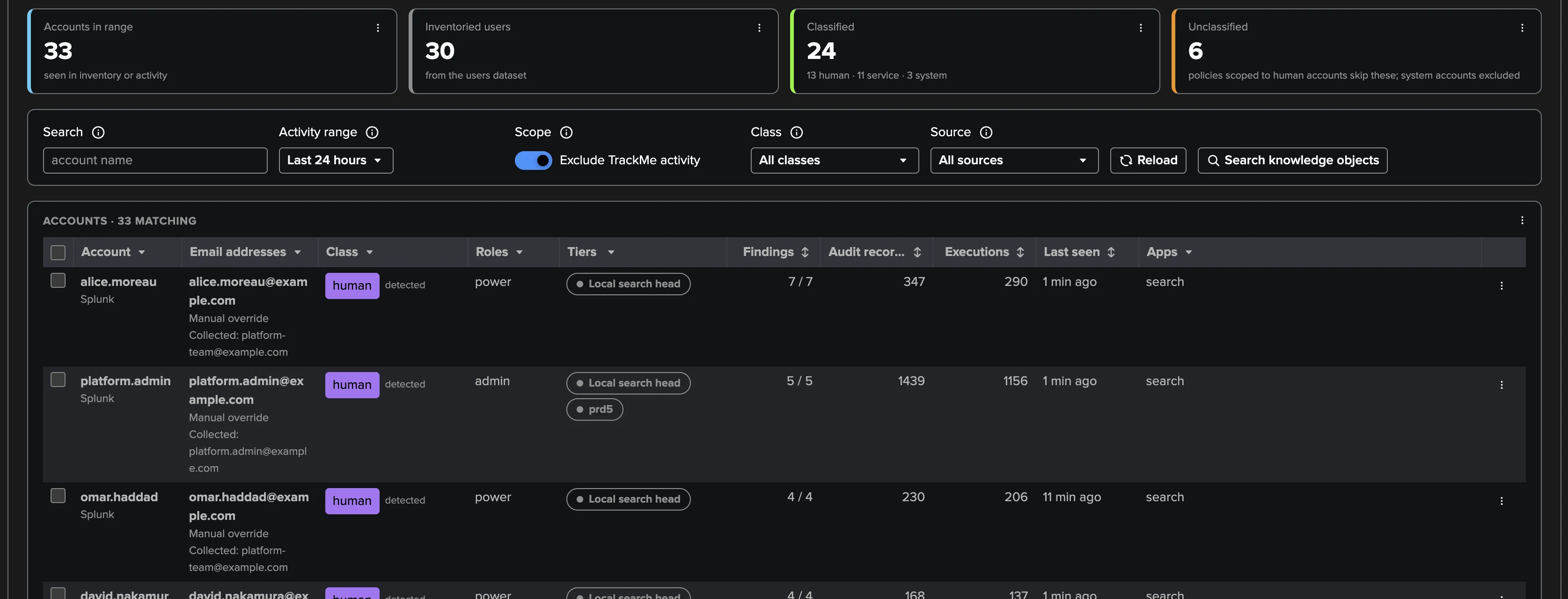
Task: Toggle Exclude TrackMe activity switch
Action: point(533,160)
